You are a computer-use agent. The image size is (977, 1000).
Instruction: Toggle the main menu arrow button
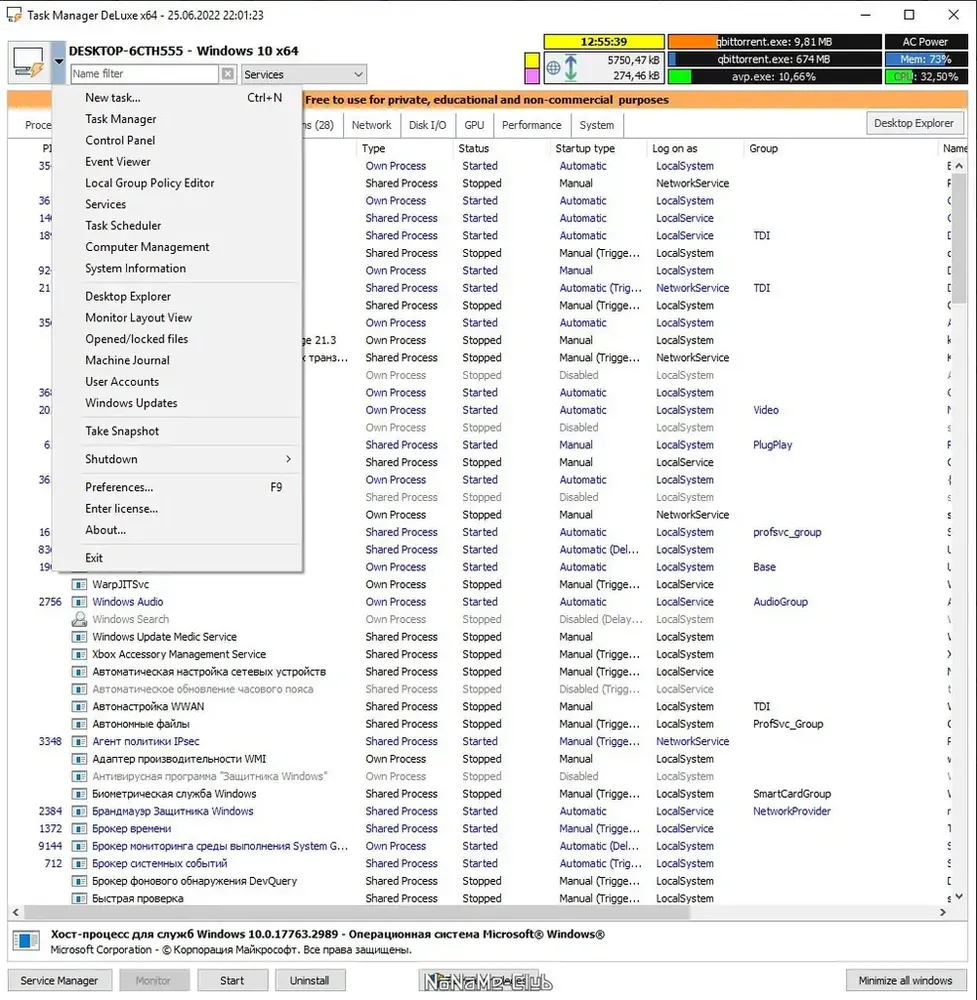59,62
